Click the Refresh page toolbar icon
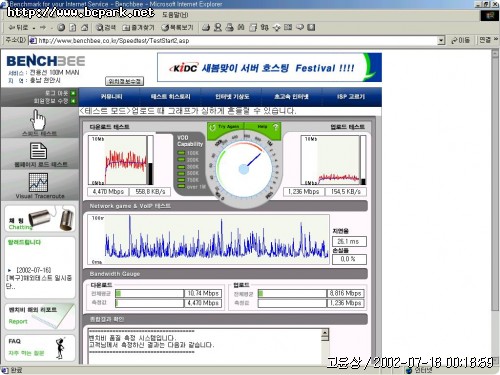Image resolution: width=500 pixels, height=375 pixels. coord(73,27)
